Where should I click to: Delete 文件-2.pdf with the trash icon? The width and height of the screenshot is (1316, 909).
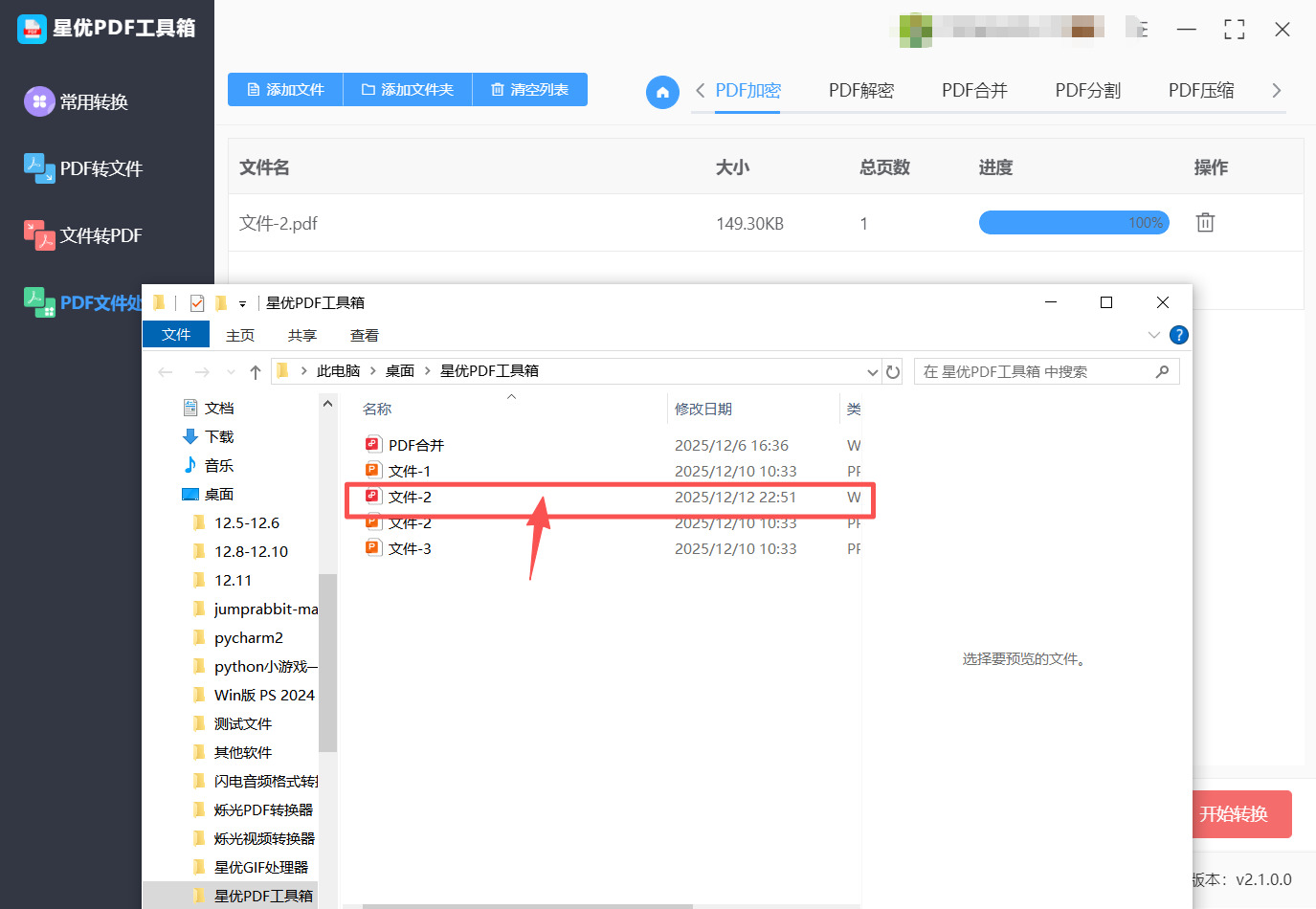pyautogui.click(x=1205, y=222)
